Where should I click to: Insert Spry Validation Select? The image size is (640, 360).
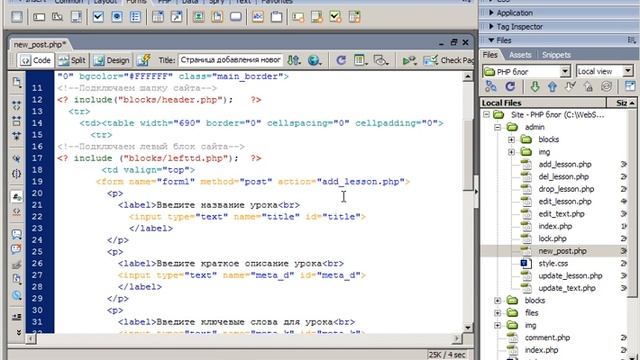coord(354,17)
